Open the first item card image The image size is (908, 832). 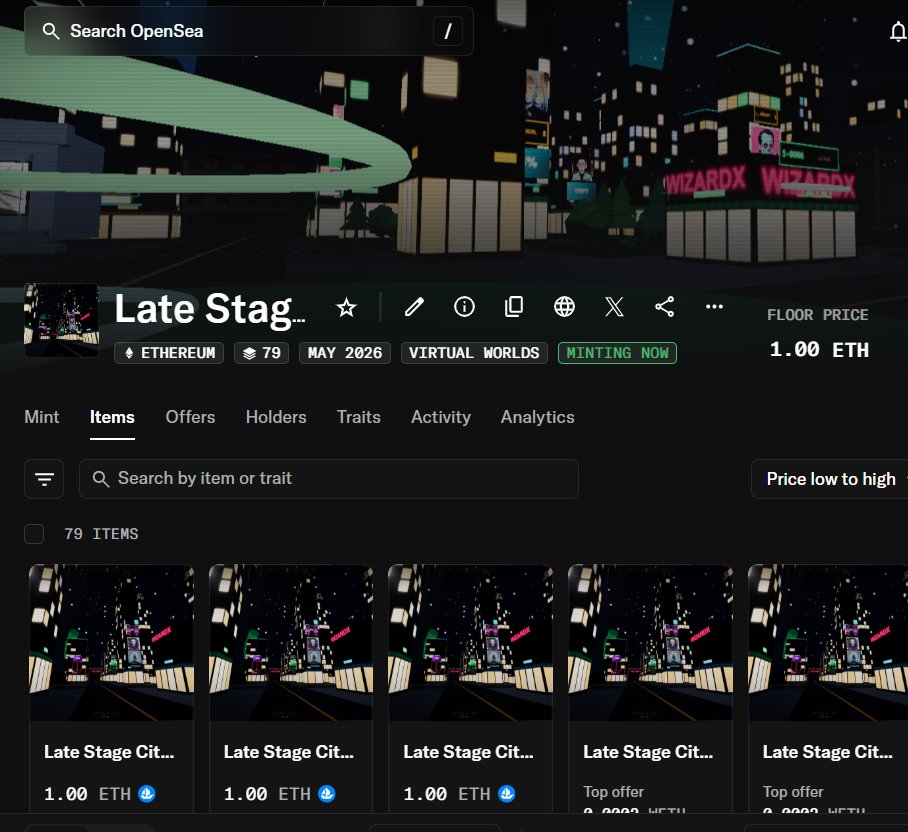pyautogui.click(x=112, y=643)
